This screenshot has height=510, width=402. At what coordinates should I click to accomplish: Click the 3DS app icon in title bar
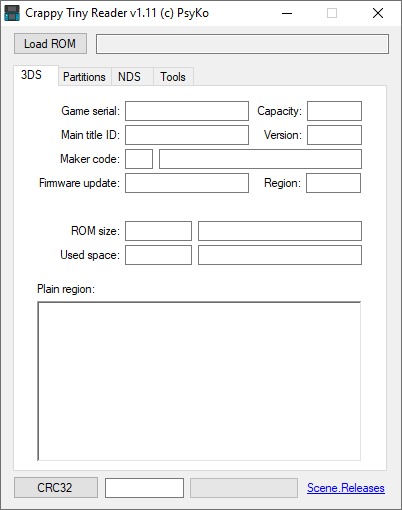12,13
